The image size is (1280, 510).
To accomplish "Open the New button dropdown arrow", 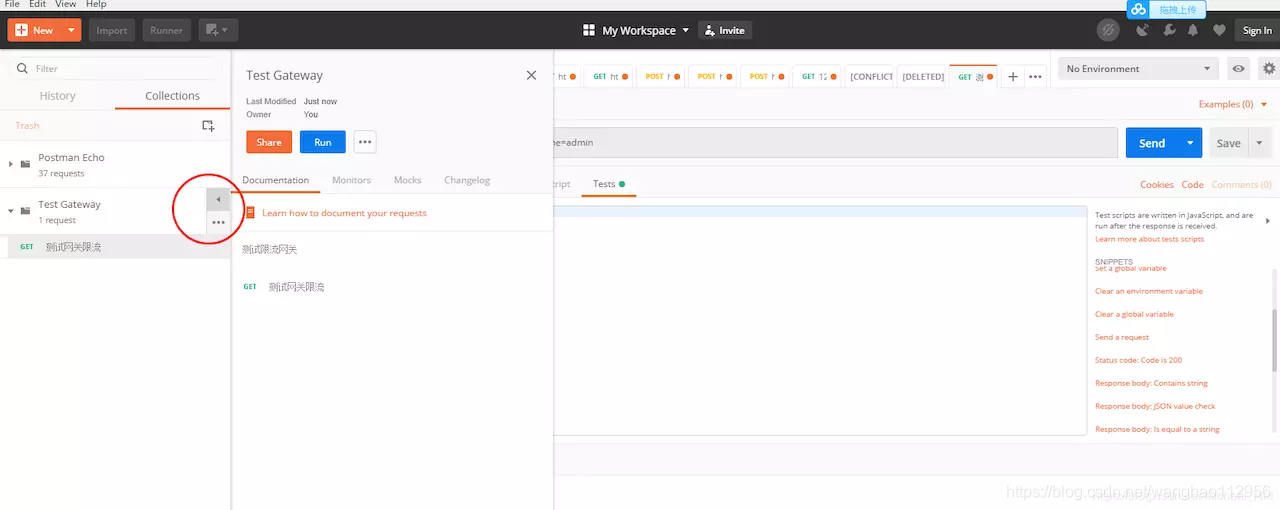I will coord(71,30).
